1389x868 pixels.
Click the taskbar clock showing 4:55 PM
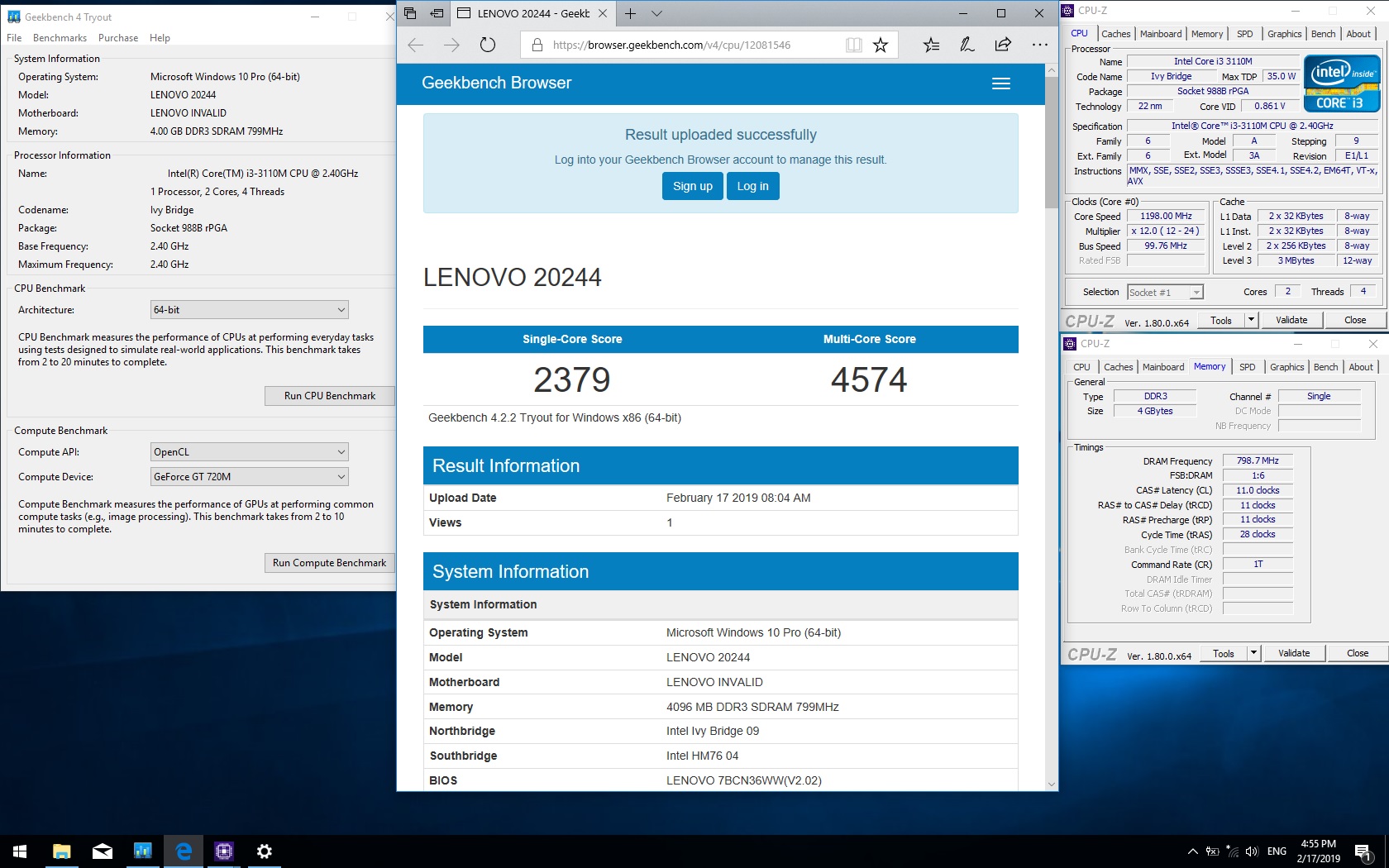point(1319,851)
